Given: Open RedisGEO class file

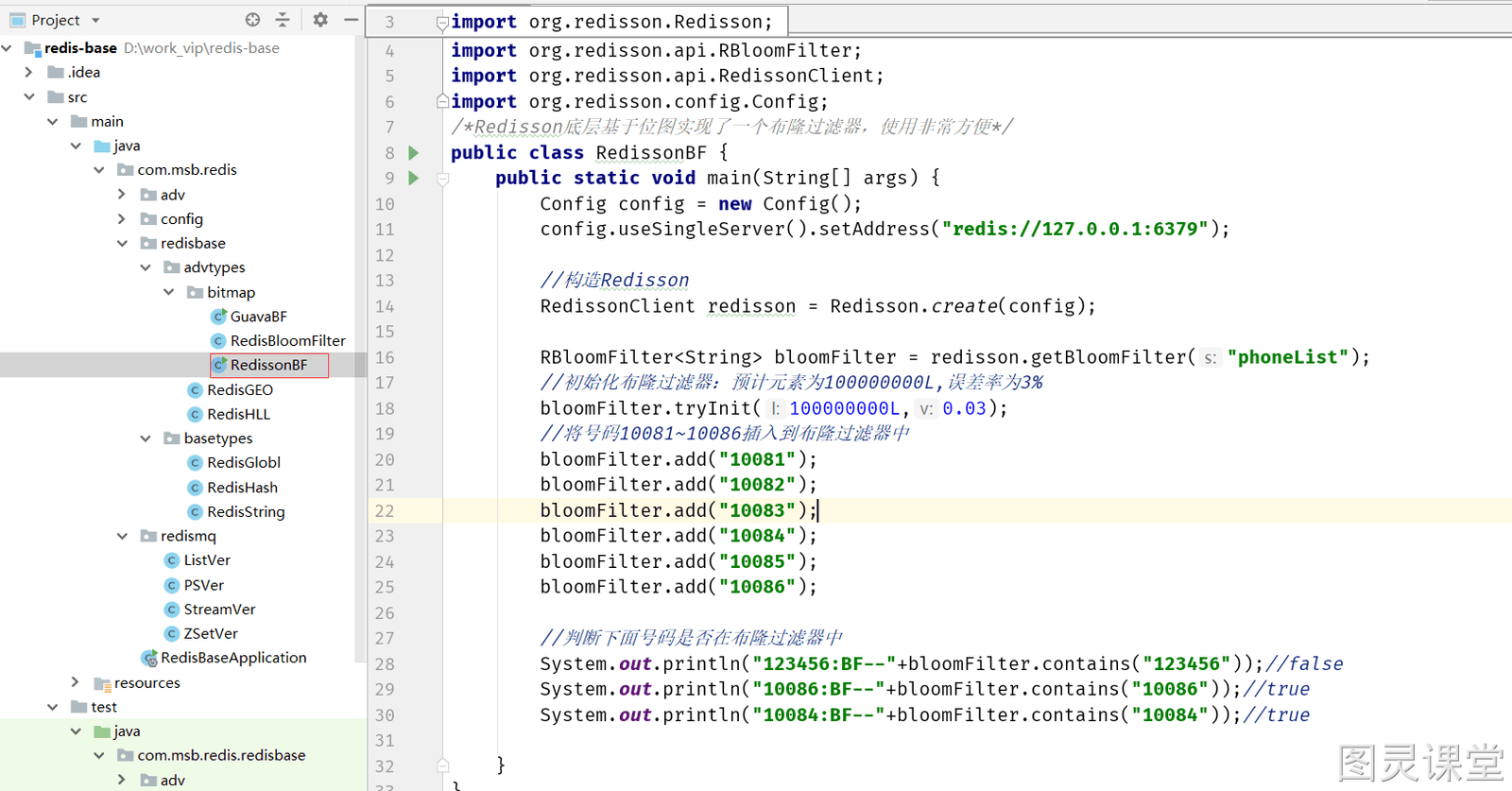Looking at the screenshot, I should click(239, 389).
